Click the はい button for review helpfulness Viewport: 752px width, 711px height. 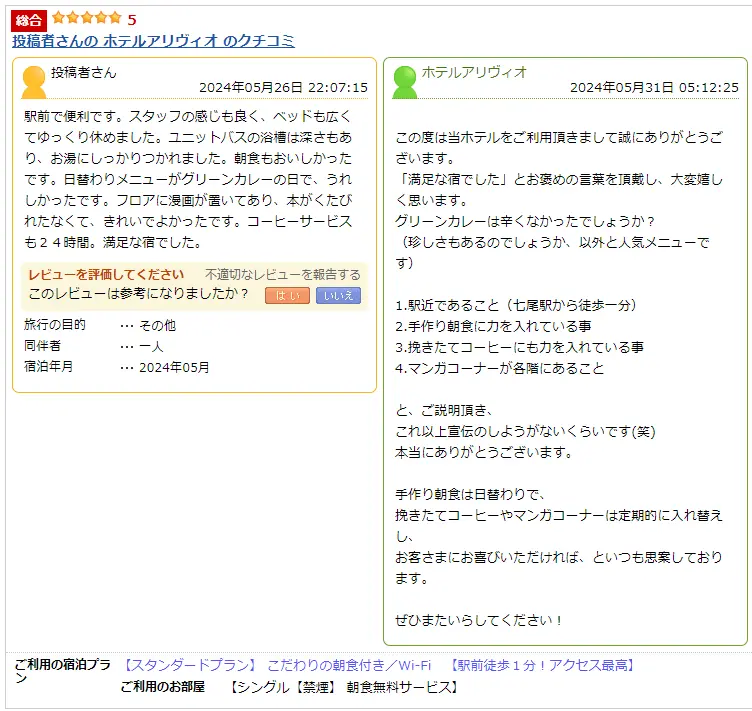click(287, 296)
